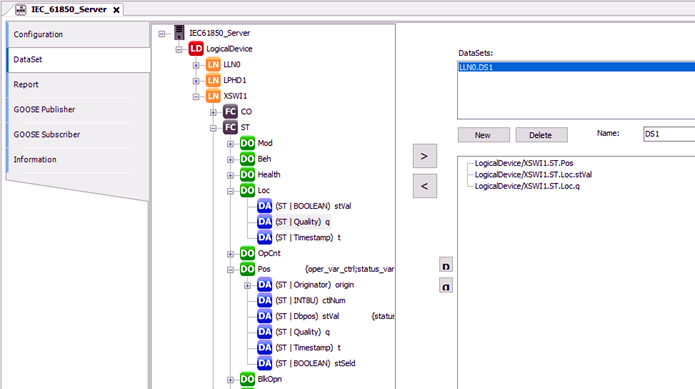Click the green DO icon for Mod
The image size is (695, 389).
(x=247, y=143)
